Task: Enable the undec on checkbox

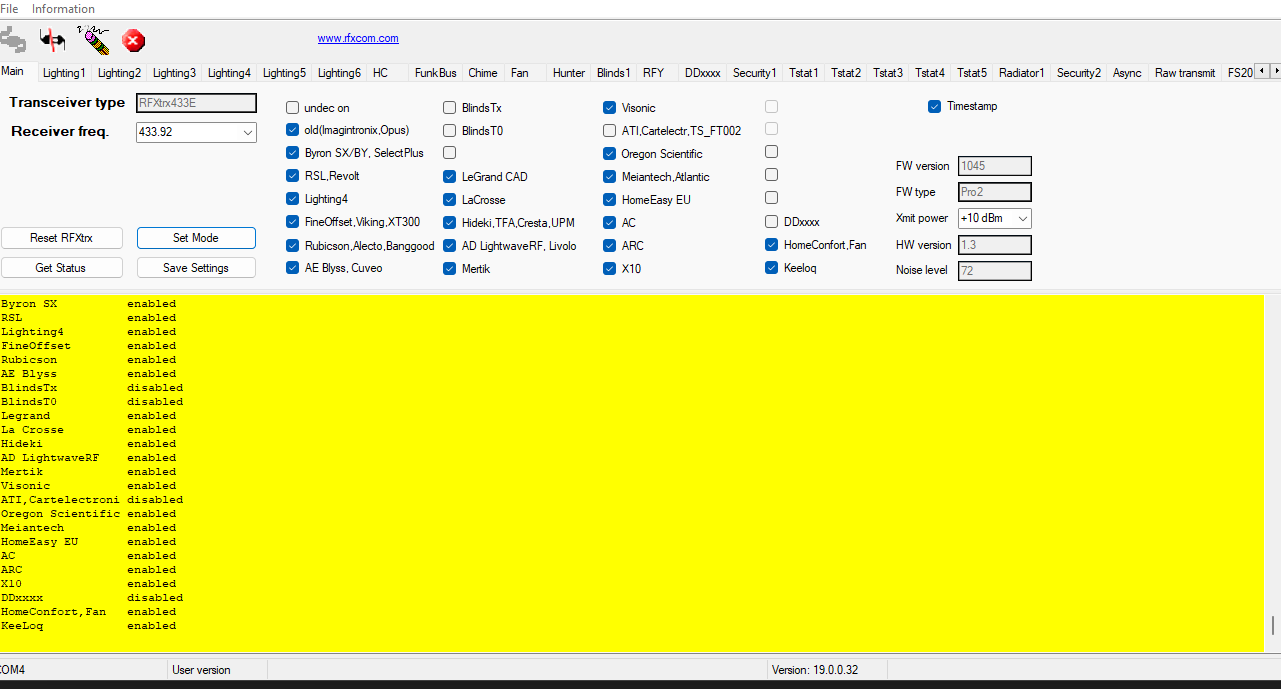Action: [x=293, y=108]
